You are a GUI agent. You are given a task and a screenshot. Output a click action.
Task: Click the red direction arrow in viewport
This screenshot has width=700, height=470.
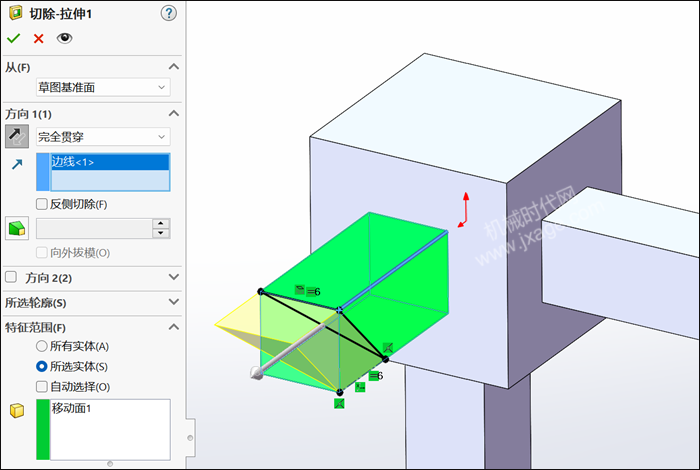tap(463, 210)
